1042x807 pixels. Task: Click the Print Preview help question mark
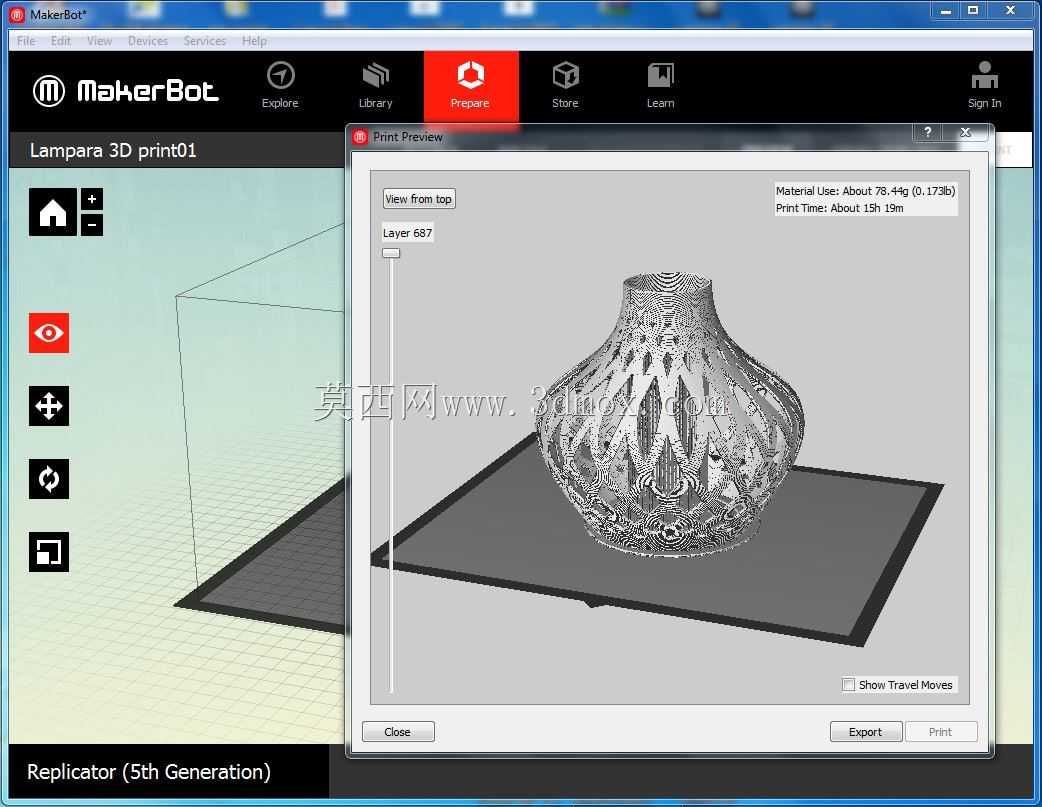(928, 132)
